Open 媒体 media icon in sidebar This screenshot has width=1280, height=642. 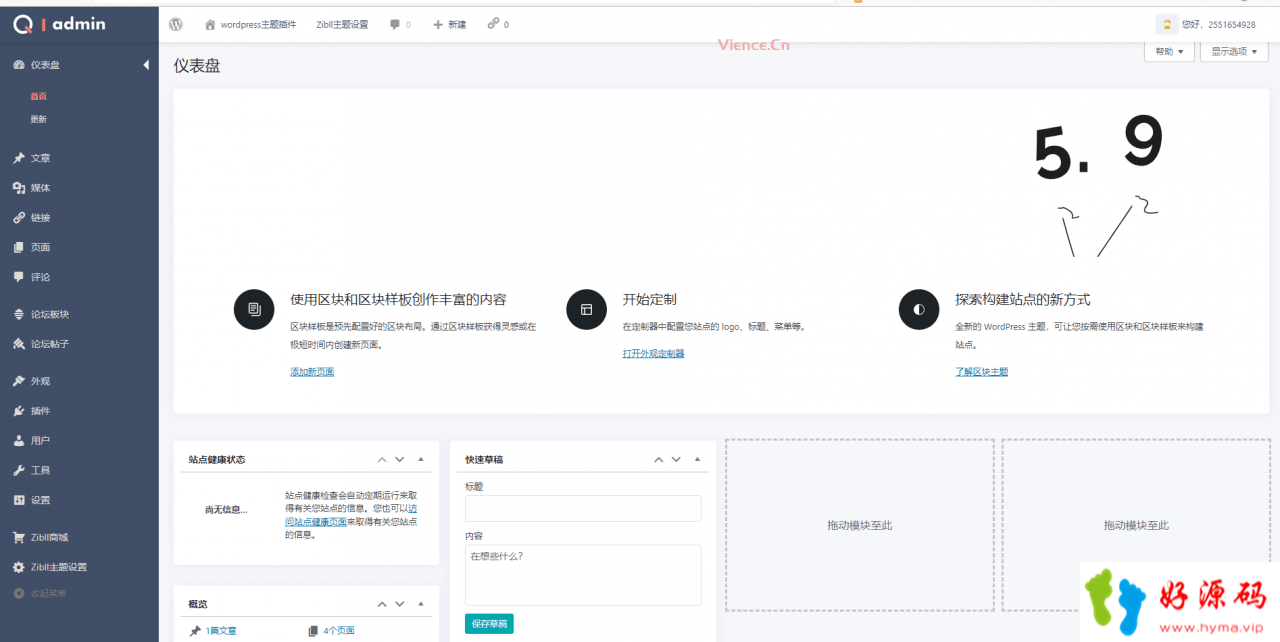(x=19, y=188)
